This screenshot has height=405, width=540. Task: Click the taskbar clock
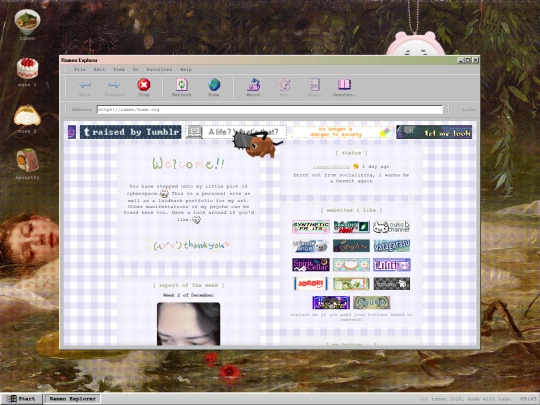[x=528, y=399]
